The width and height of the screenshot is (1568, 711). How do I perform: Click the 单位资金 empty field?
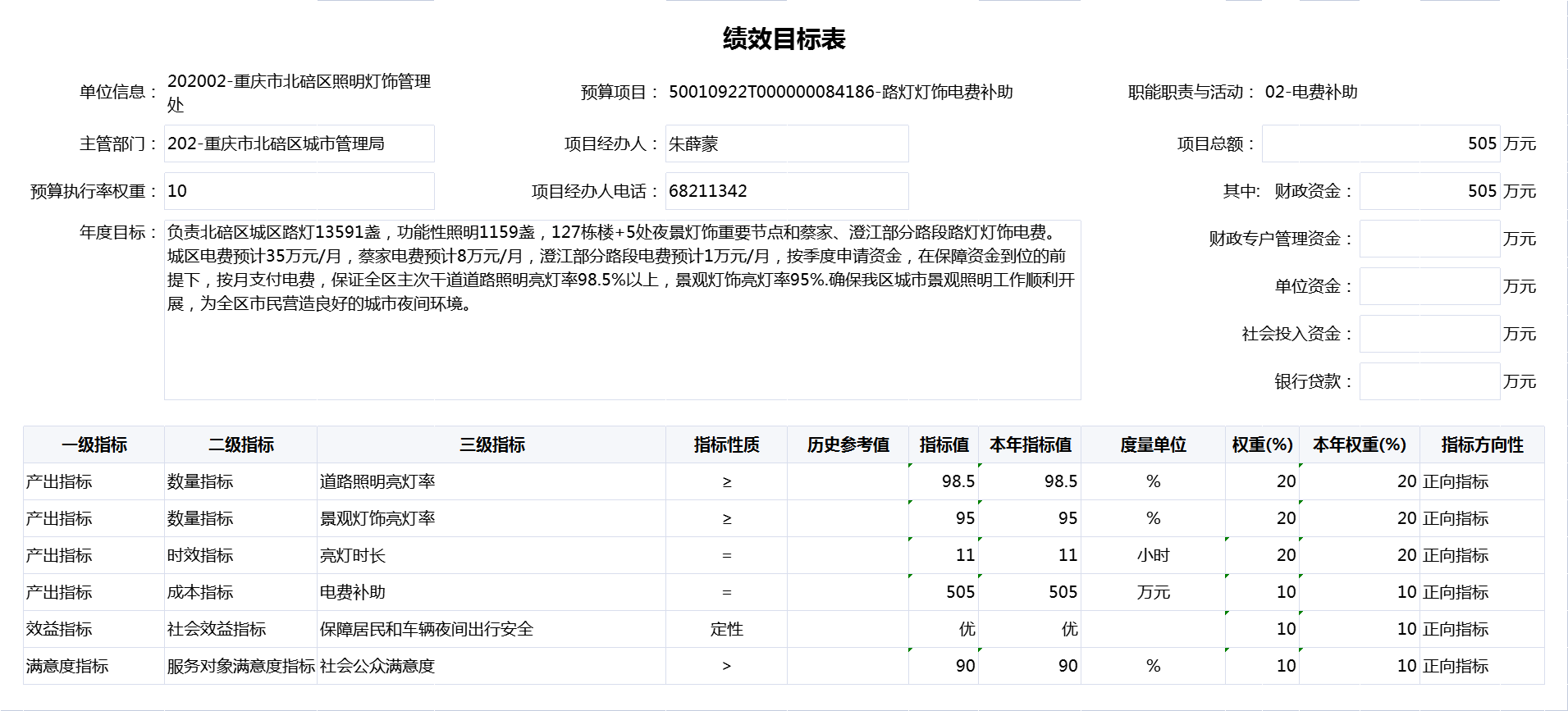click(1429, 286)
